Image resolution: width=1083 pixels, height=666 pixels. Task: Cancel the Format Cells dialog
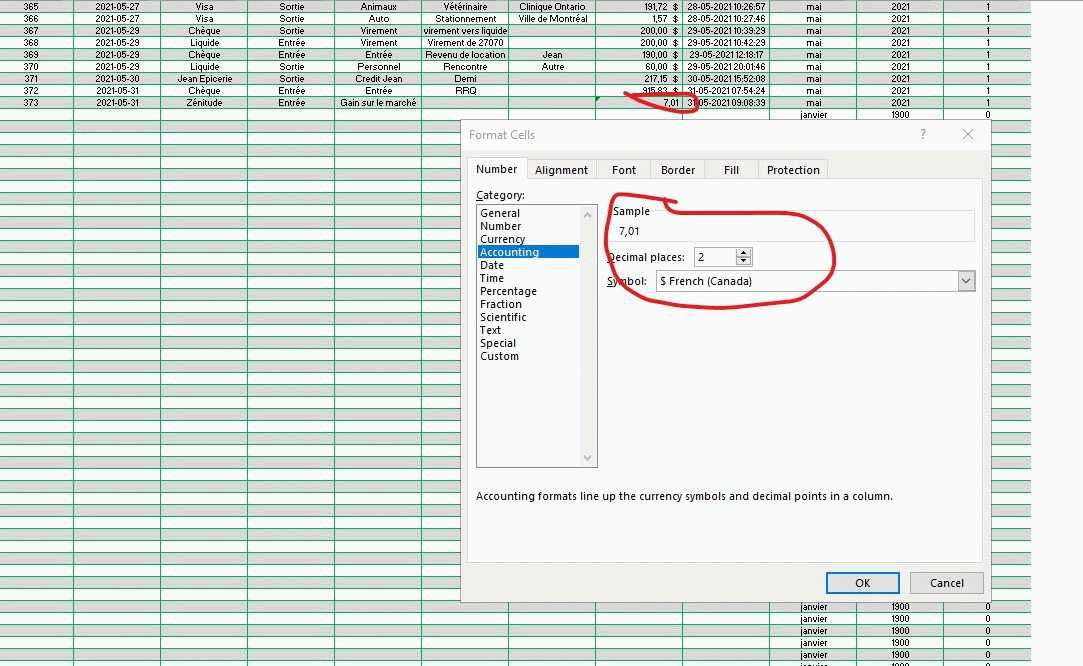click(x=946, y=583)
